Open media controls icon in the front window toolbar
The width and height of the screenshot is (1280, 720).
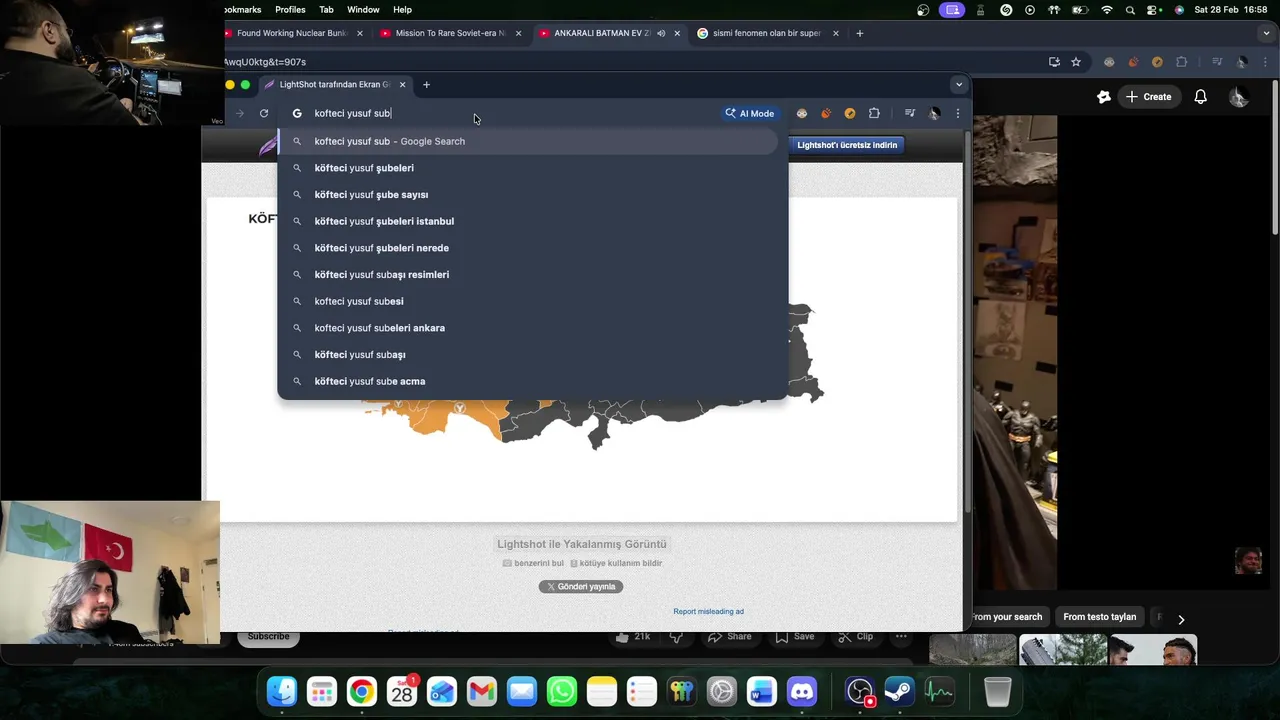coord(910,113)
